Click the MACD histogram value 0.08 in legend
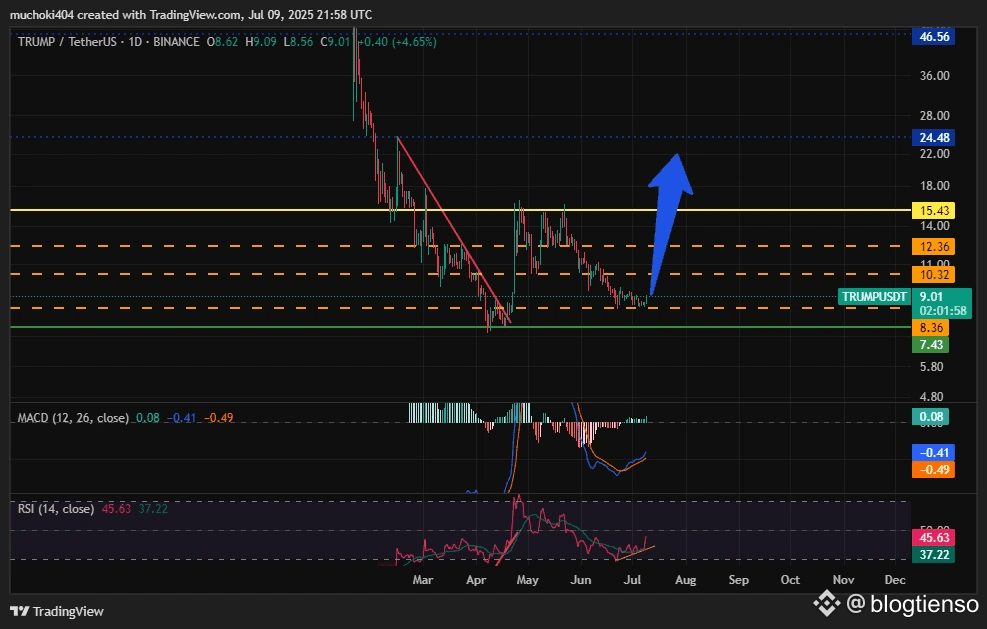Screen dimensions: 987x629 tap(148, 417)
